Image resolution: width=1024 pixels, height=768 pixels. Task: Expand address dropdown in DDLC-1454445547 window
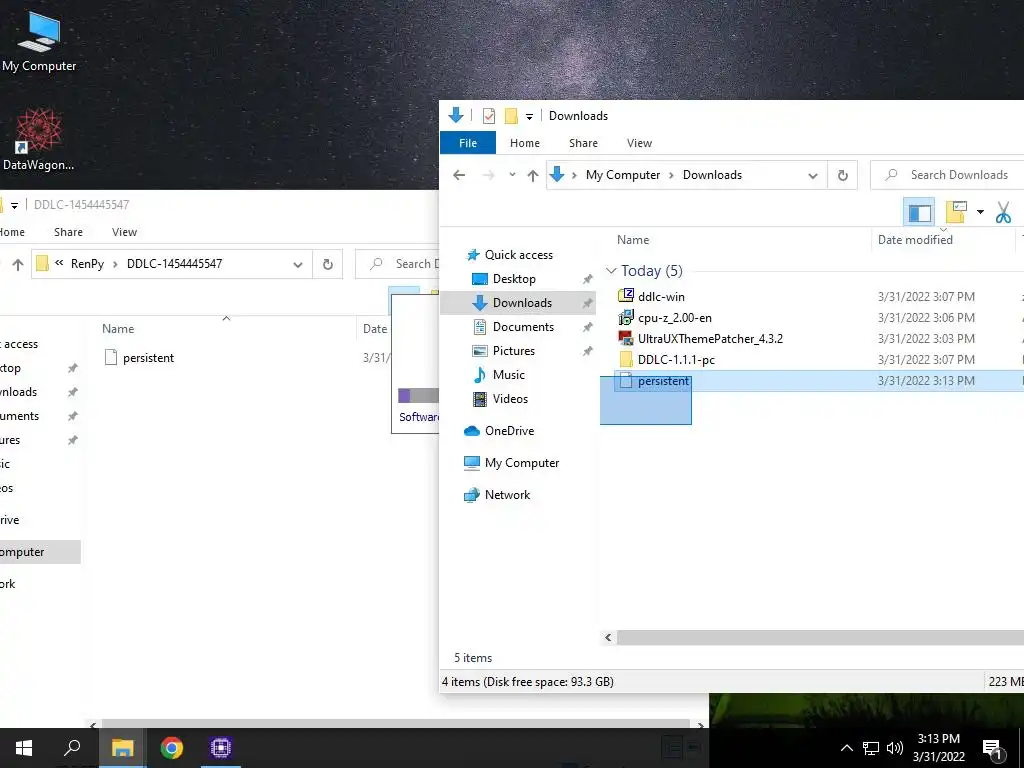pos(298,264)
